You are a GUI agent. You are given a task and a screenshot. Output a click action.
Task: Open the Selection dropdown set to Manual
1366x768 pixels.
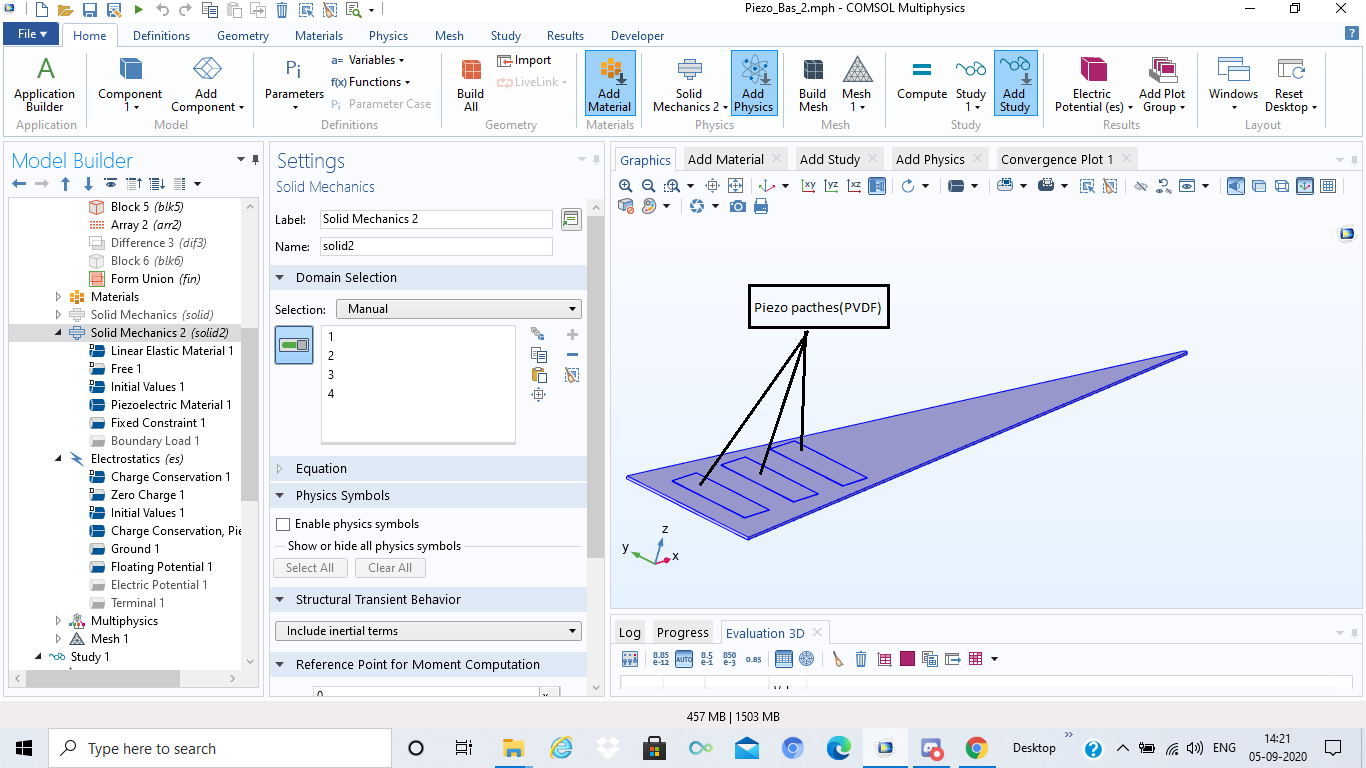click(458, 309)
